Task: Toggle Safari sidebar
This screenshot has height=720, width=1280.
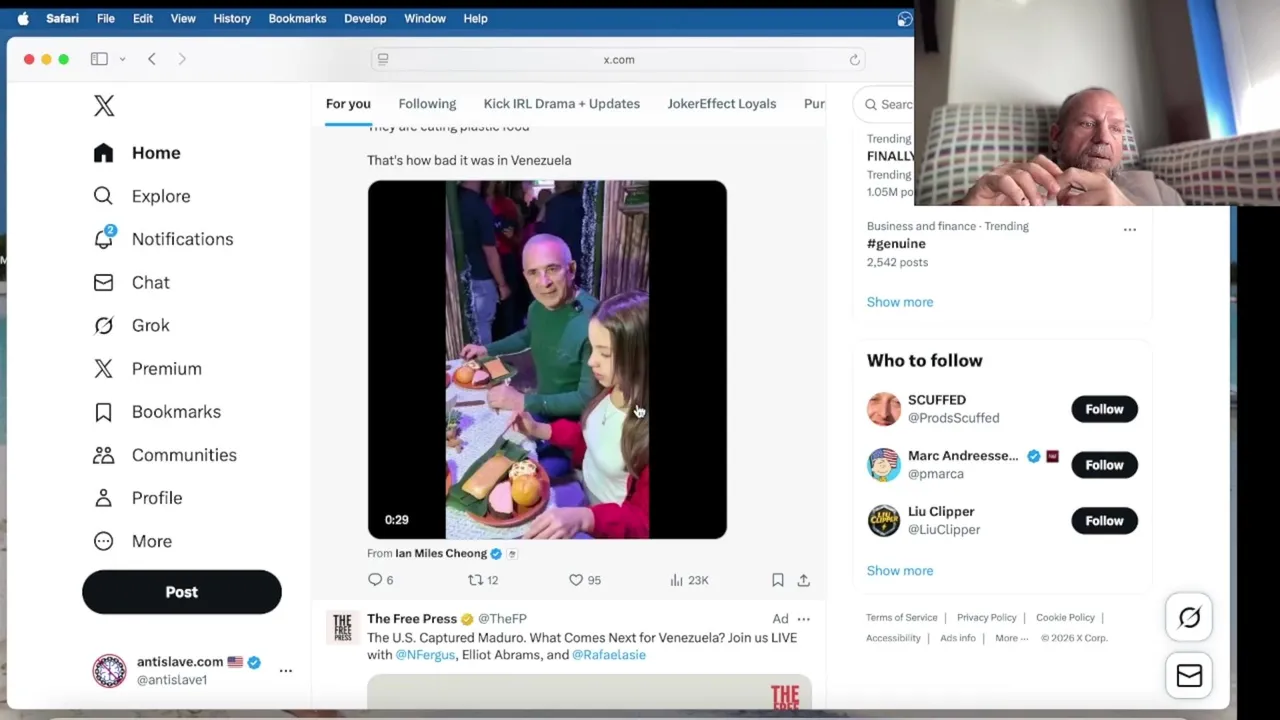Action: 99,59
